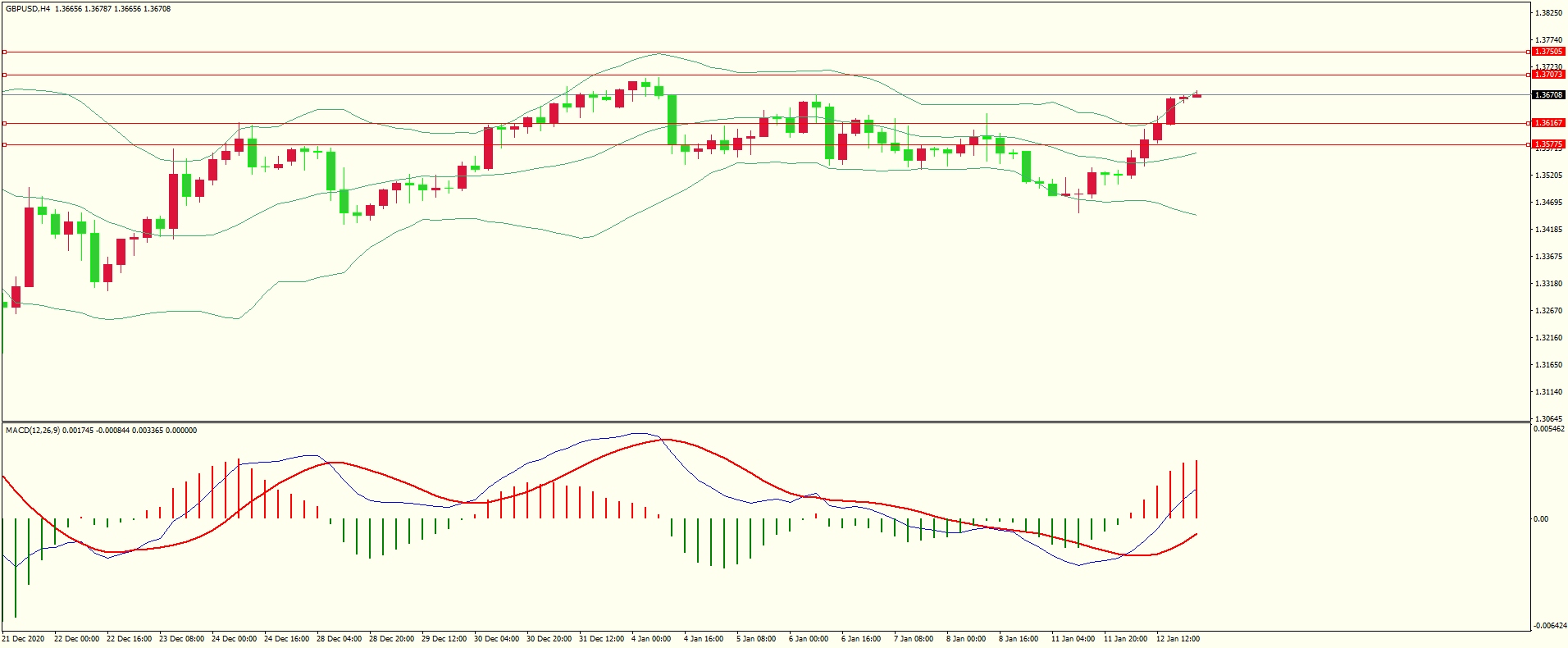Click the 30 Dec 04:00 time label
The width and height of the screenshot is (1568, 648).
click(x=496, y=639)
